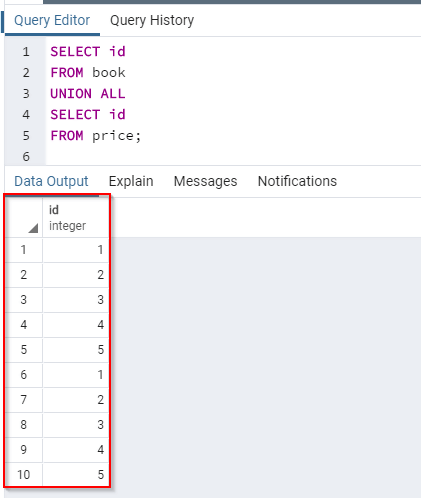Viewport: 421px width, 498px height.
Task: View the Notifications tab
Action: 297,181
